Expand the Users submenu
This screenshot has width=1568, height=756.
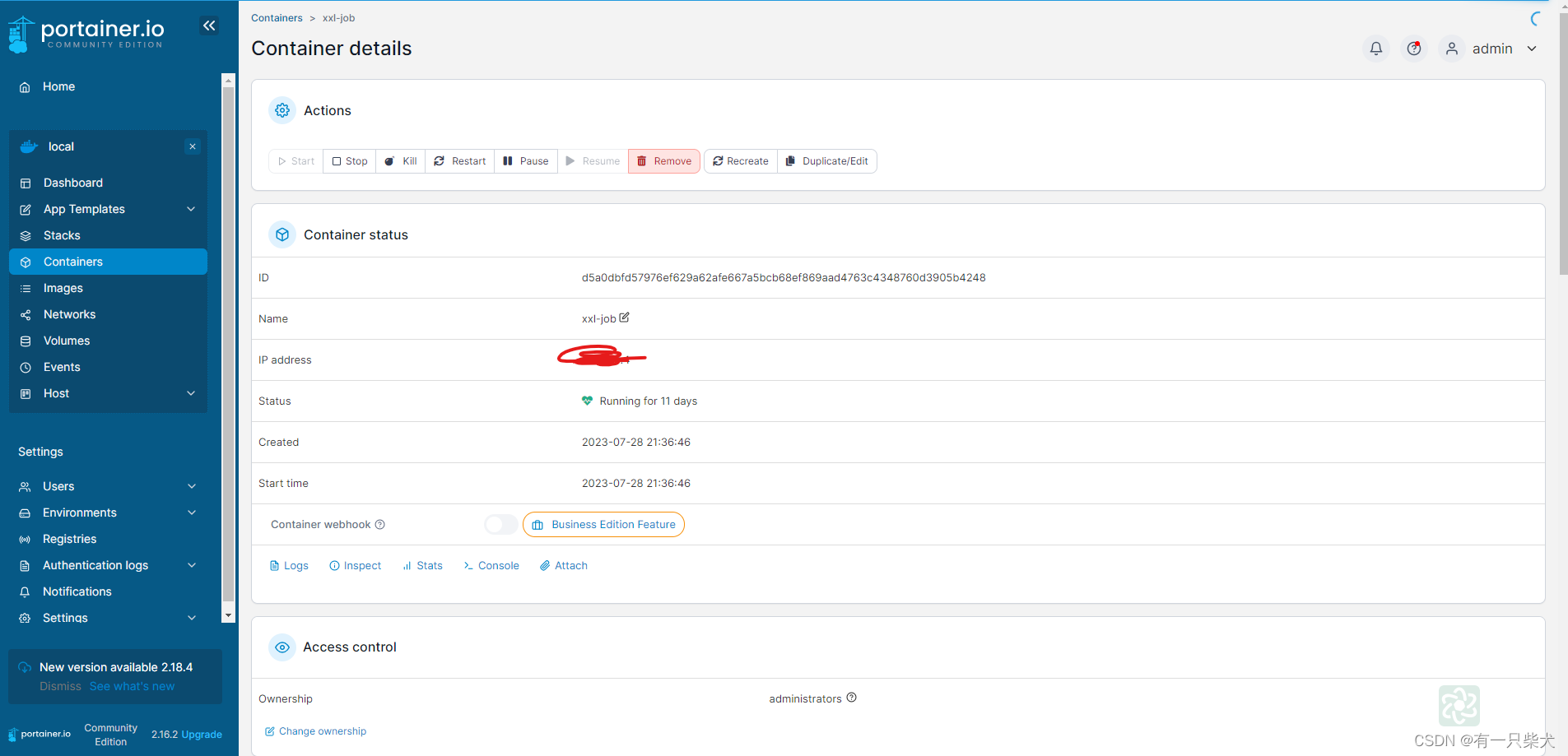click(192, 486)
